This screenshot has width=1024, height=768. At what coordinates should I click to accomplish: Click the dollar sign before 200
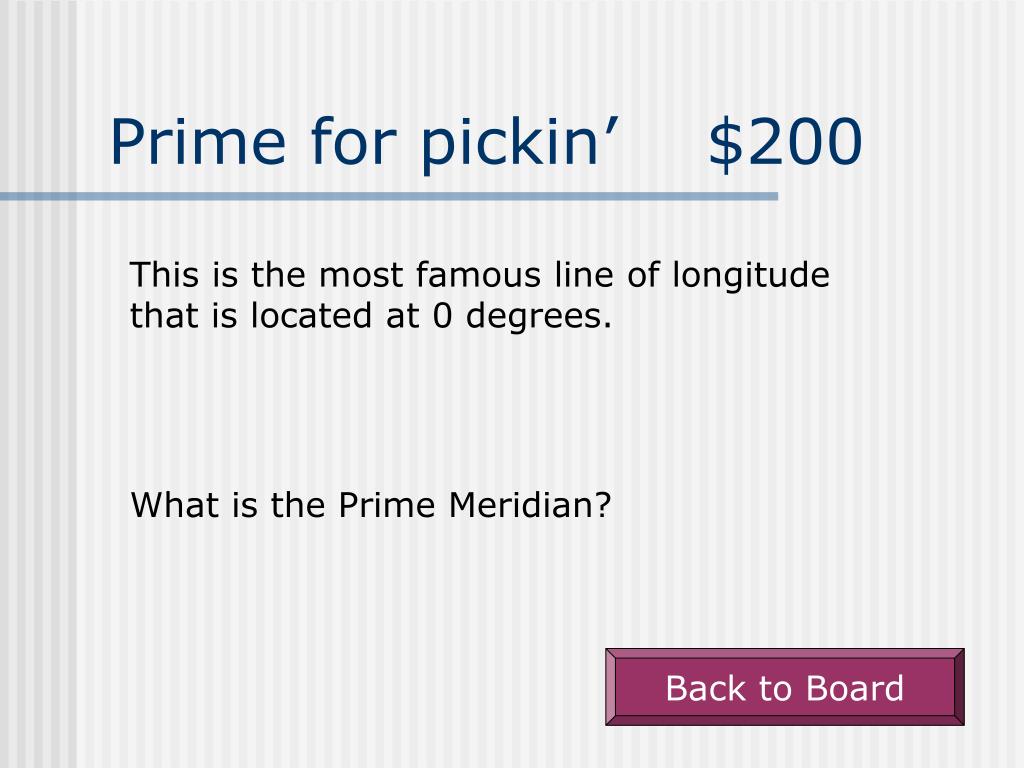click(726, 143)
